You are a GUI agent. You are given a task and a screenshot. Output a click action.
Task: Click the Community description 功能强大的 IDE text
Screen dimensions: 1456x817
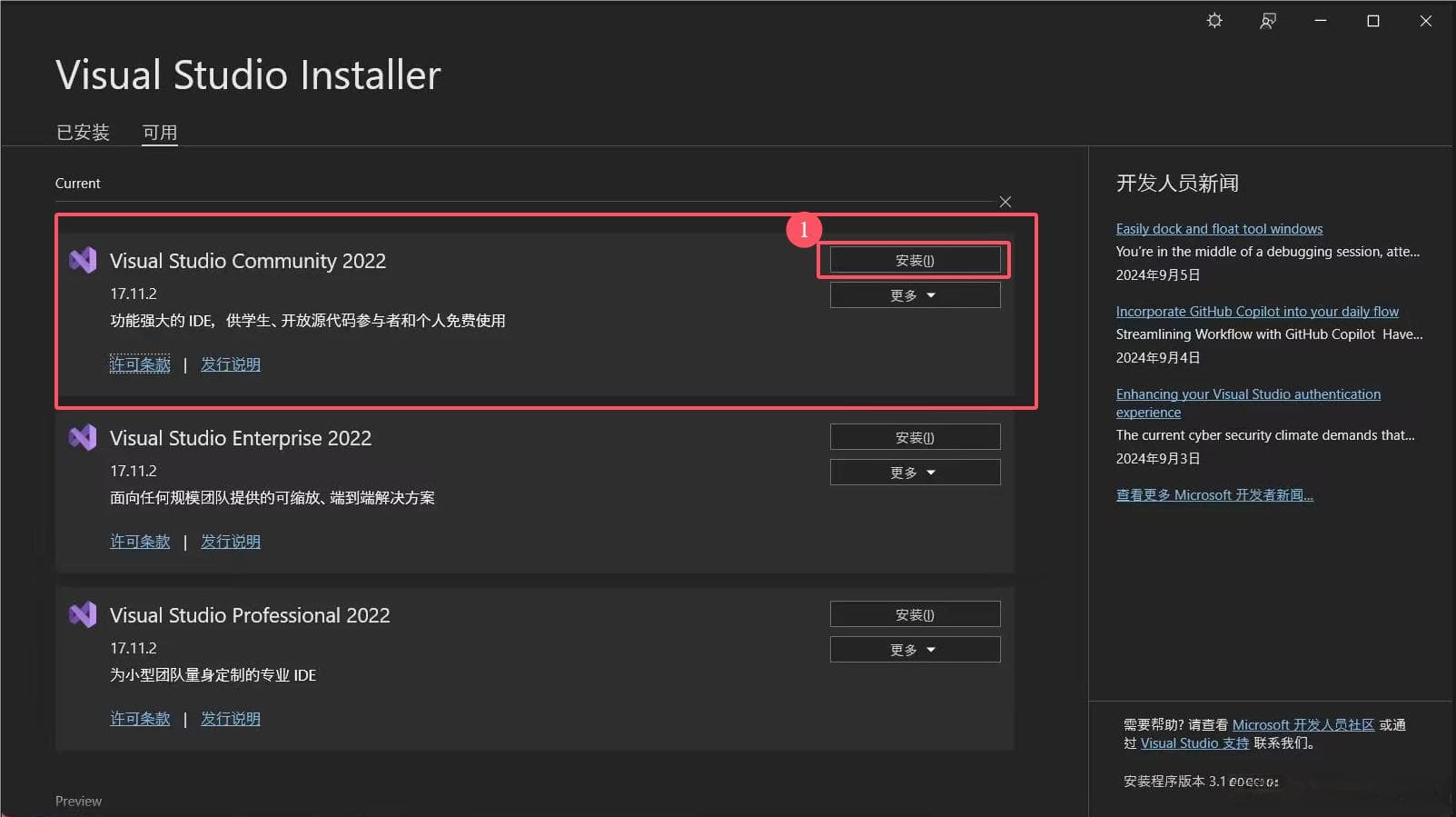[308, 321]
